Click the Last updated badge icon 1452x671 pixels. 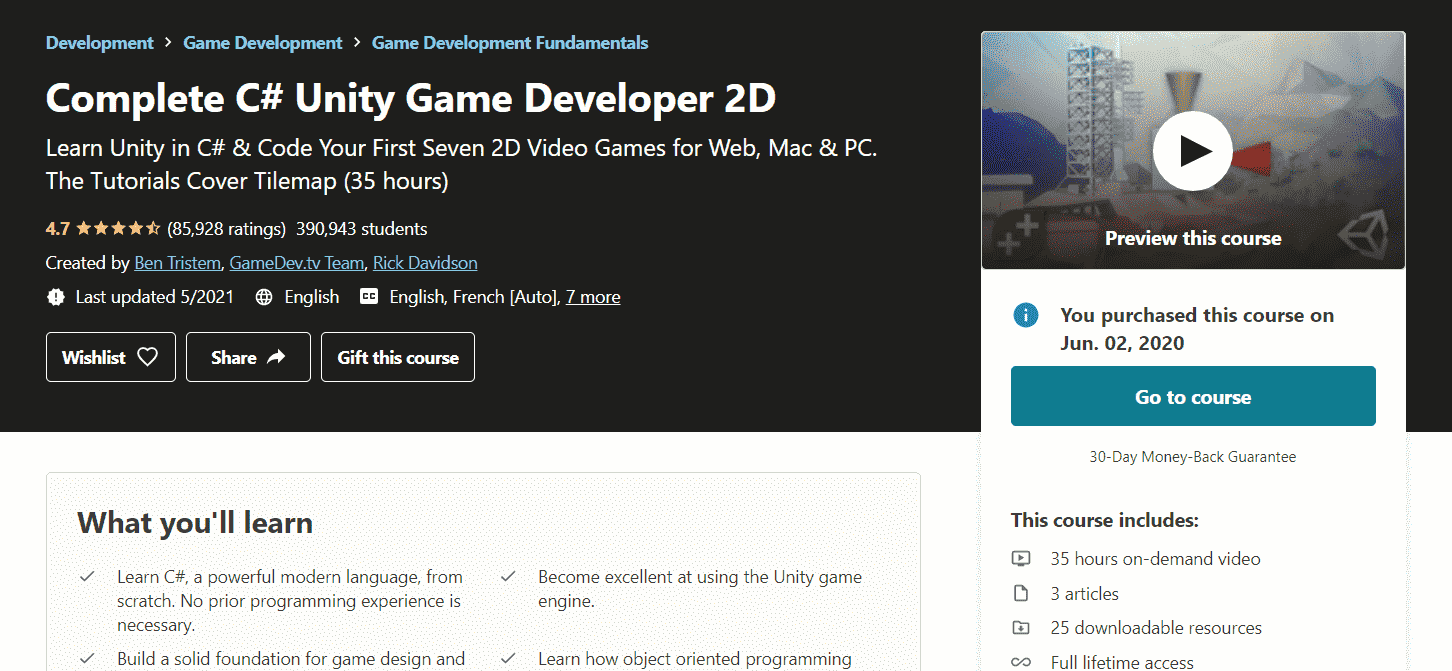pyautogui.click(x=56, y=297)
